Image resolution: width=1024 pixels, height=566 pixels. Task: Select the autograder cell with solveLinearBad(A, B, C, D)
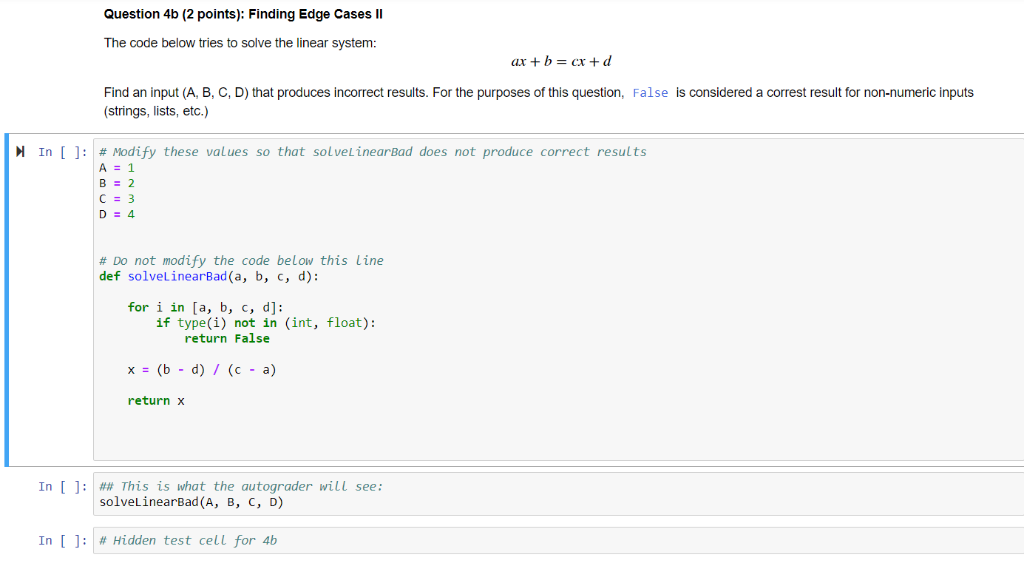[558, 494]
